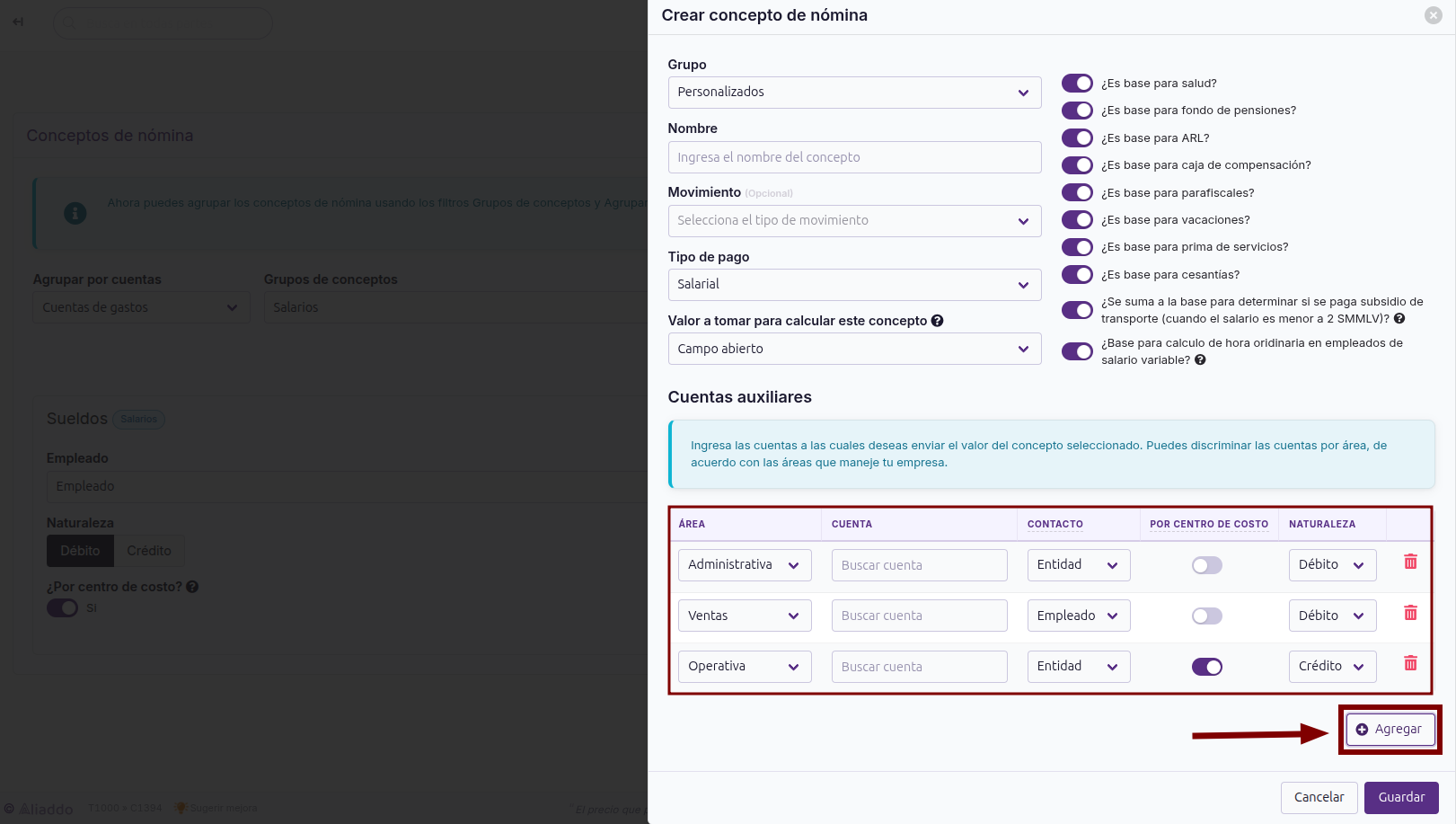The height and width of the screenshot is (824, 1456).
Task: Open help icon for subsidio de transporte
Action: click(1399, 319)
